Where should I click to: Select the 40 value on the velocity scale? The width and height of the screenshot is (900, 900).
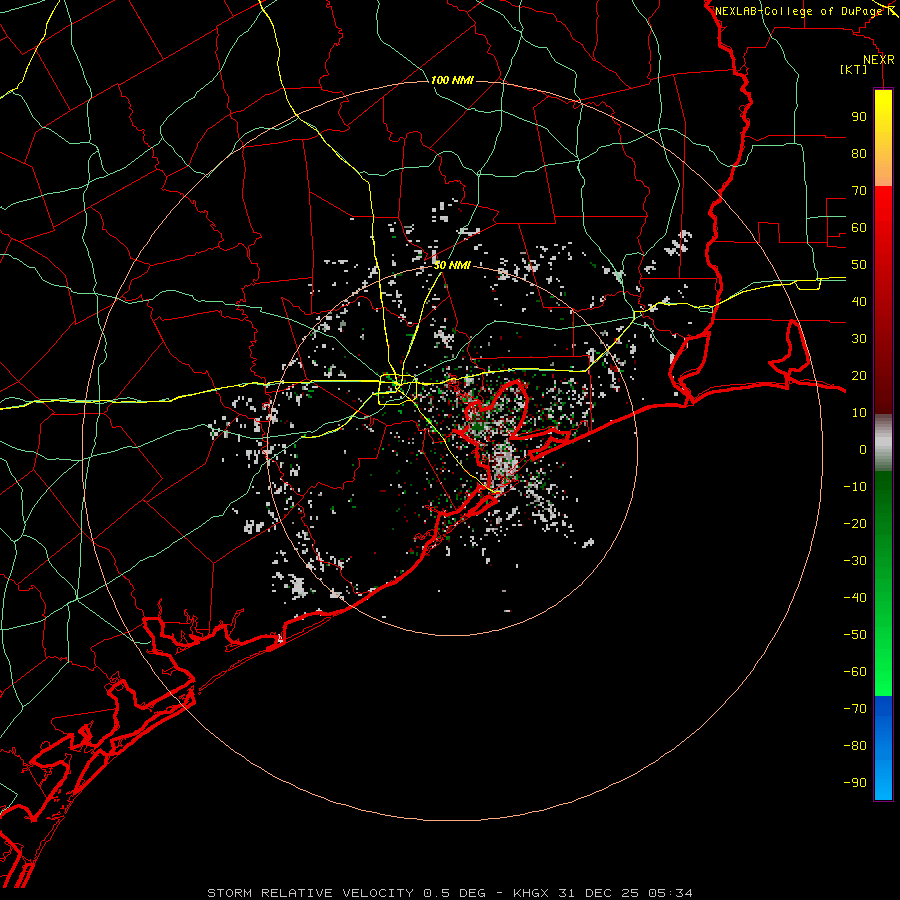(859, 302)
